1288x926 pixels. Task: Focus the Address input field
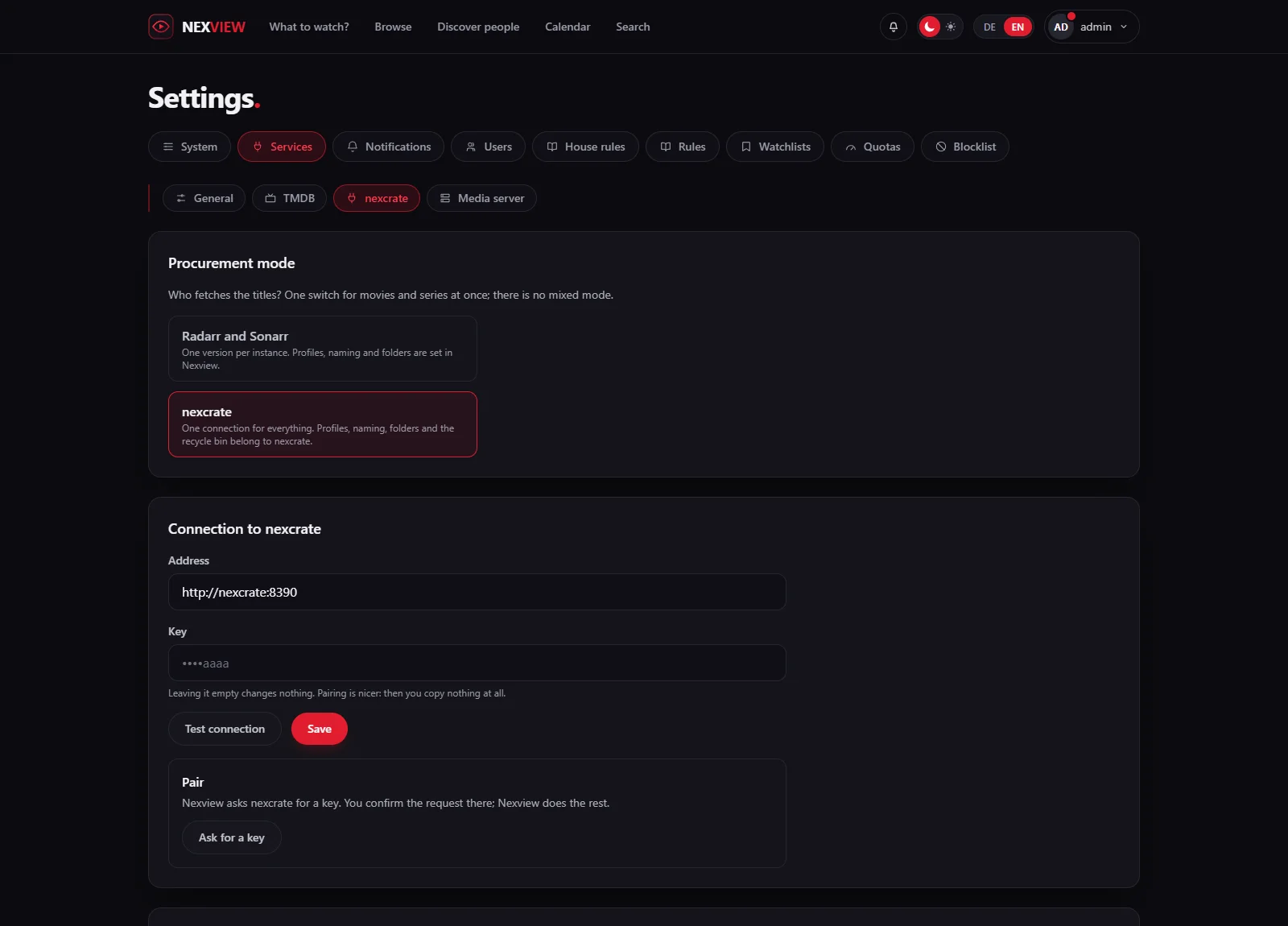477,592
